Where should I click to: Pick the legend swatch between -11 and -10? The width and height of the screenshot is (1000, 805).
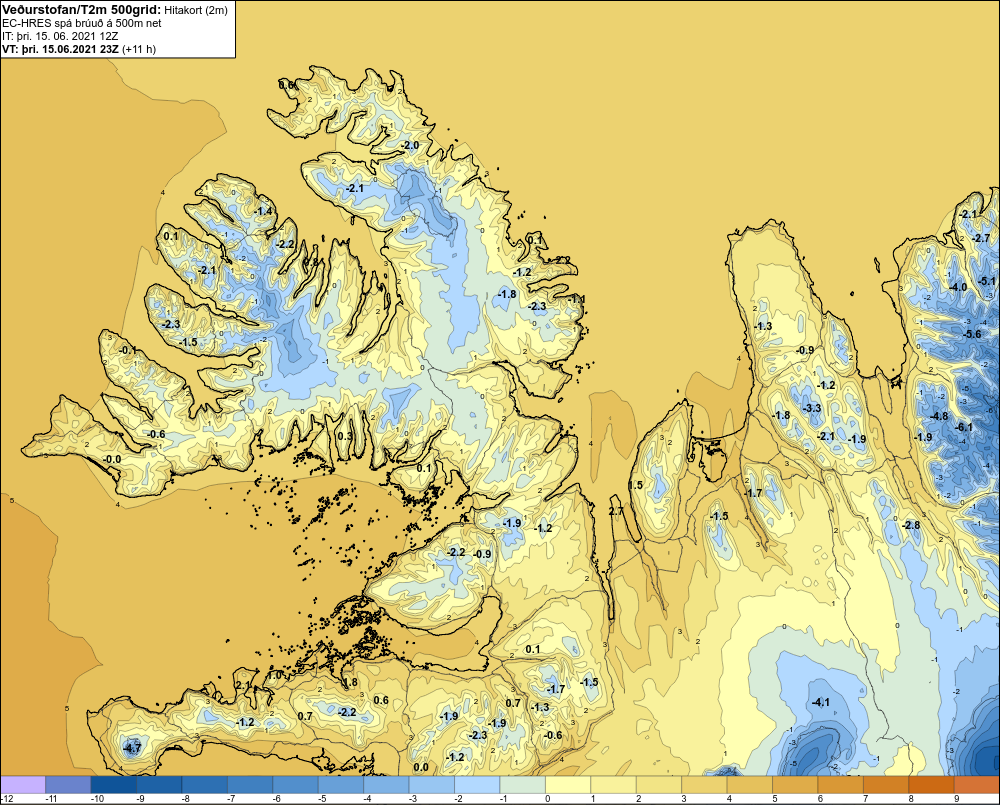tap(68, 784)
